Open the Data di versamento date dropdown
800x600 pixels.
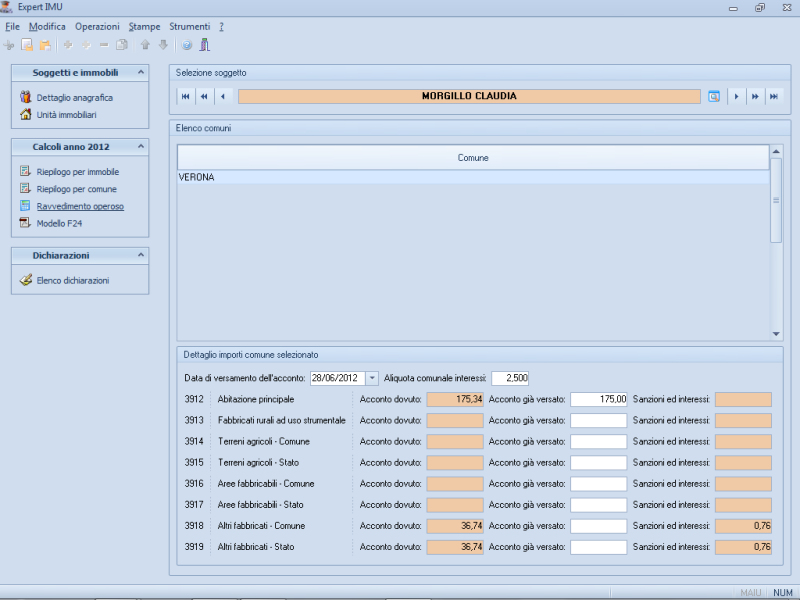point(373,378)
